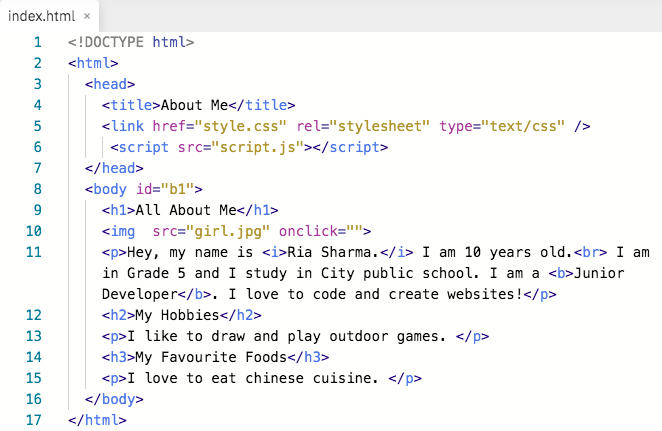Click the DOCTYPE declaration text

[x=131, y=42]
